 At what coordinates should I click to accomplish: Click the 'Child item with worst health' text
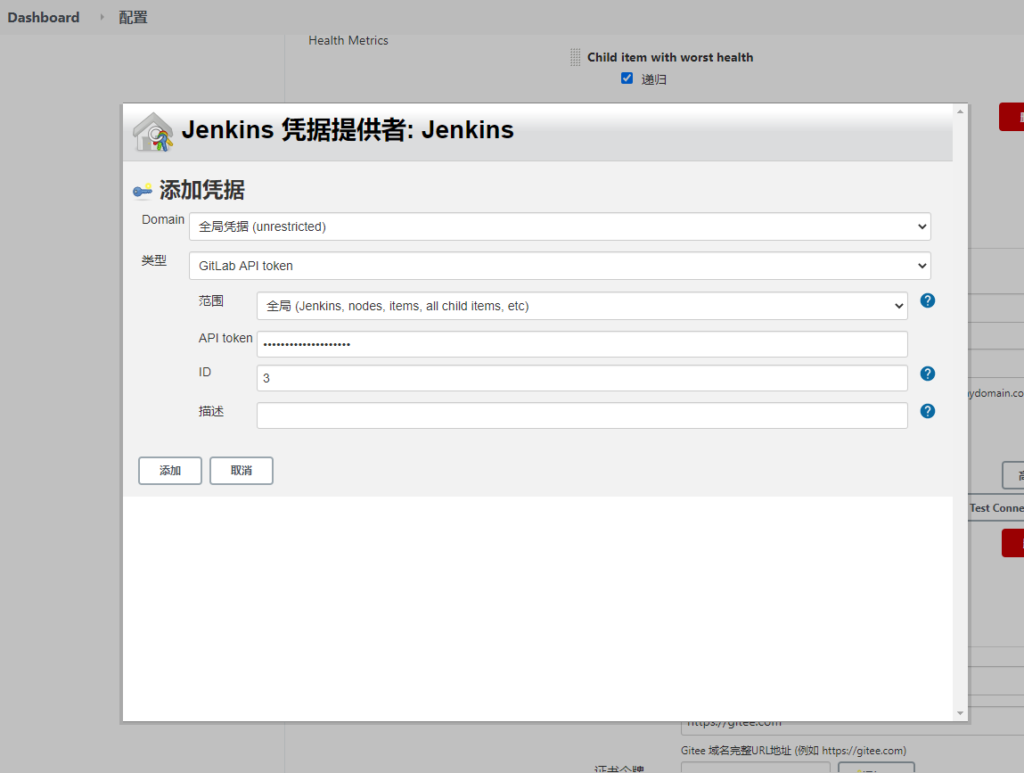point(670,57)
